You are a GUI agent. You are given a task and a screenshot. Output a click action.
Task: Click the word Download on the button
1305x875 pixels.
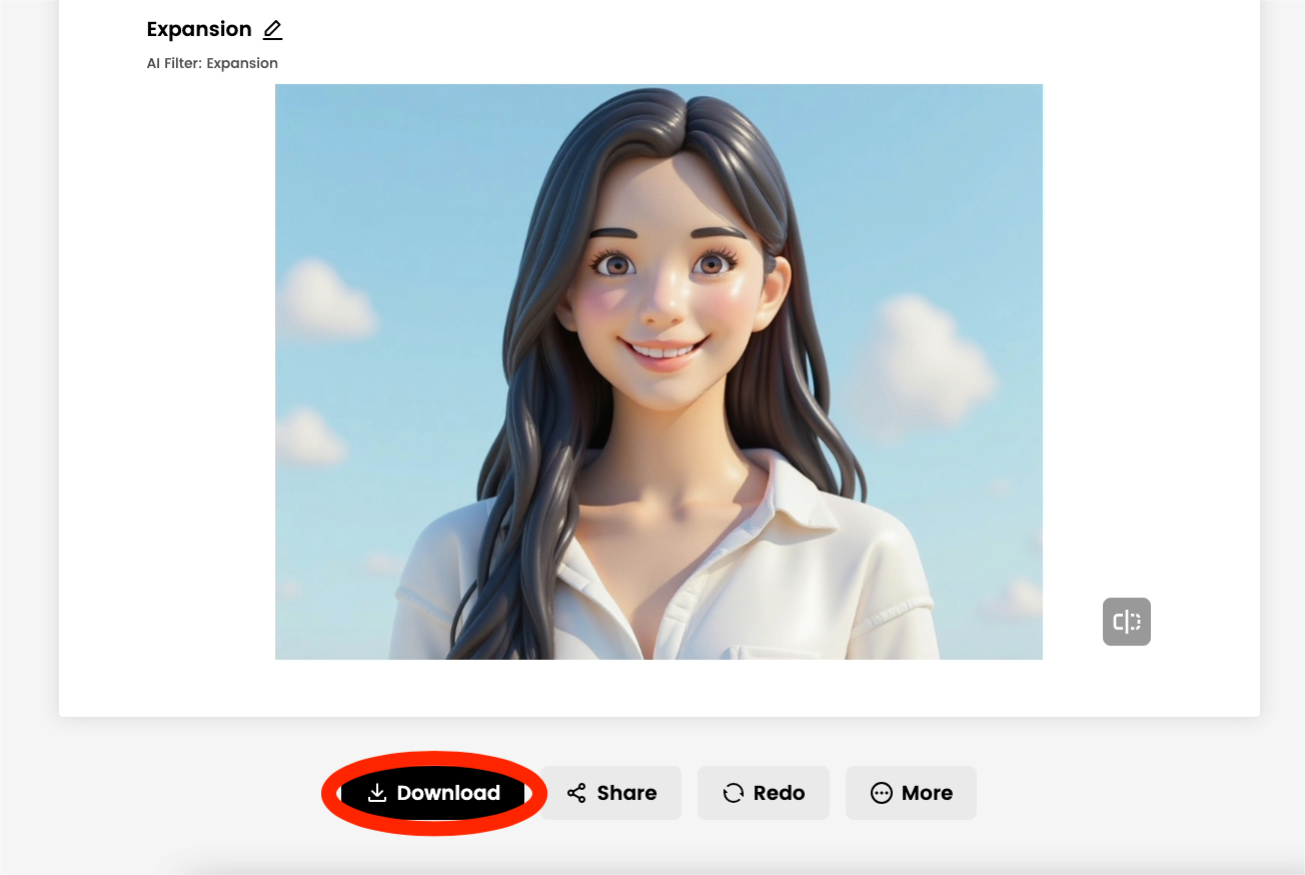[448, 793]
